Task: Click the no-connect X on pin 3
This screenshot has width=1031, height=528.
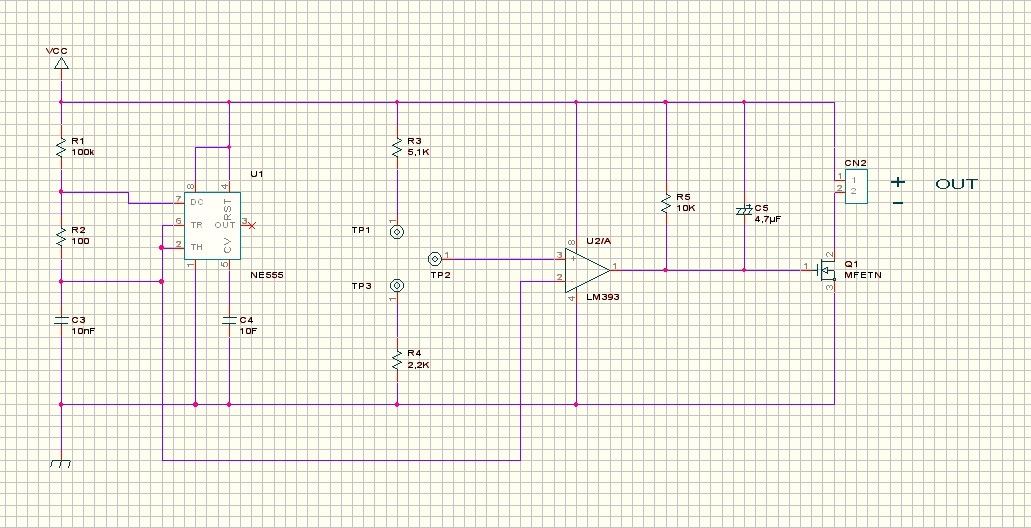Action: click(252, 226)
